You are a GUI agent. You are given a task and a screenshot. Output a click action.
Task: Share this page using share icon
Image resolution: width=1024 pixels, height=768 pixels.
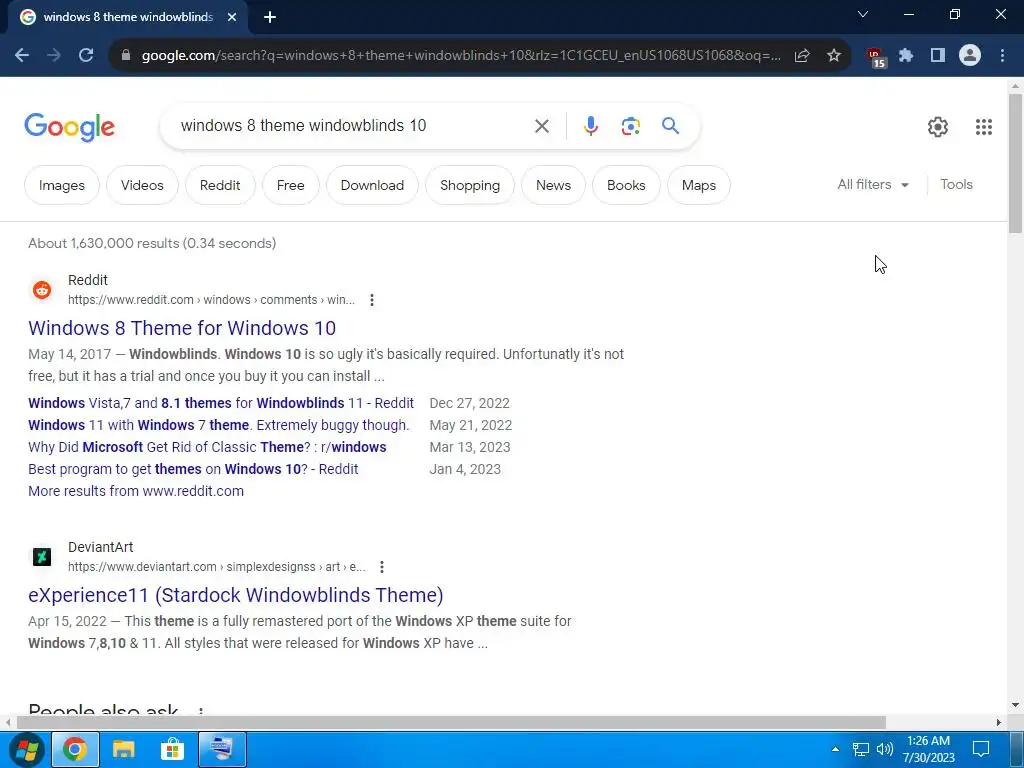coord(802,56)
